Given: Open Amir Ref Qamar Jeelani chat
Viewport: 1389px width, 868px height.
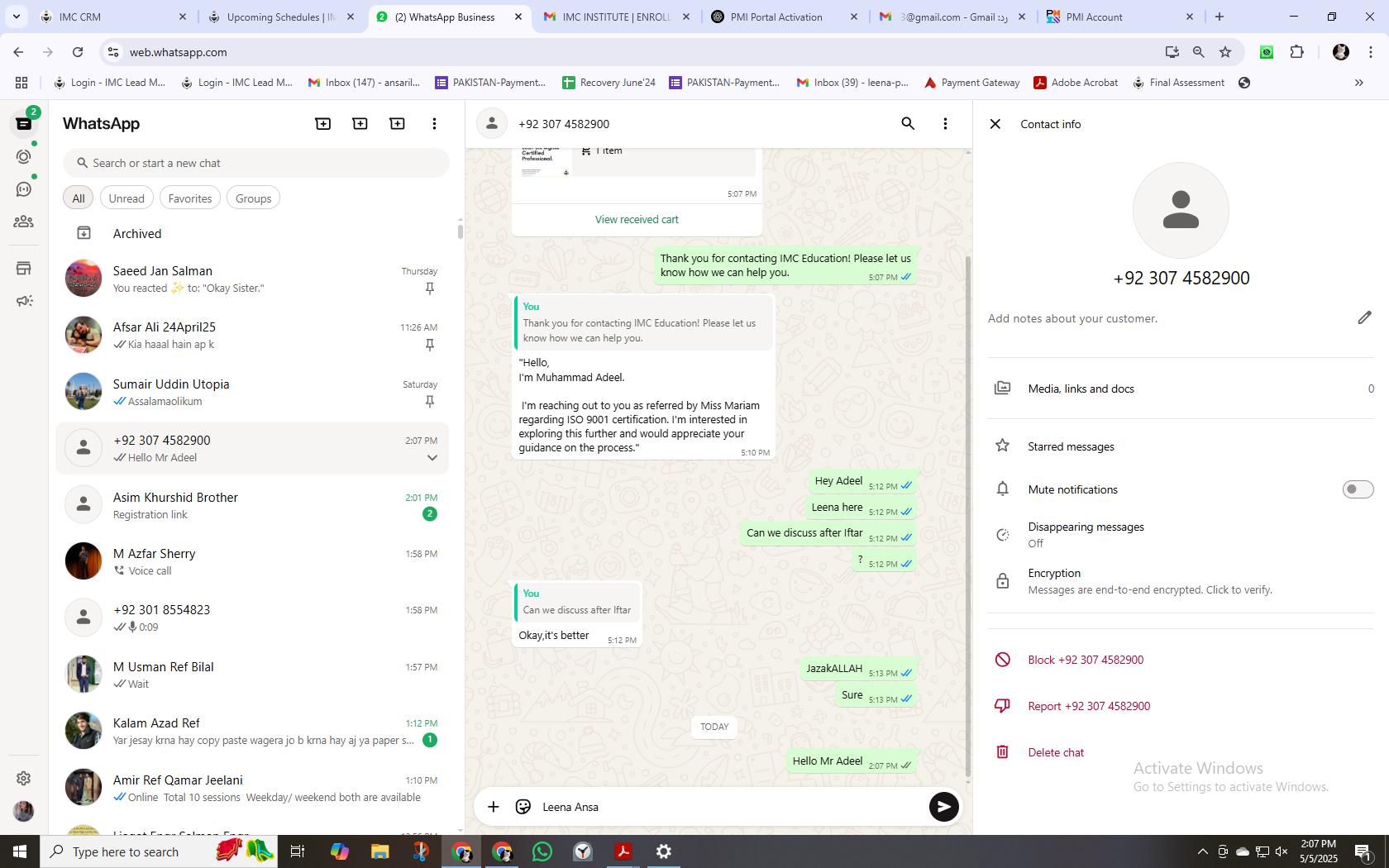Looking at the screenshot, I should [252, 788].
